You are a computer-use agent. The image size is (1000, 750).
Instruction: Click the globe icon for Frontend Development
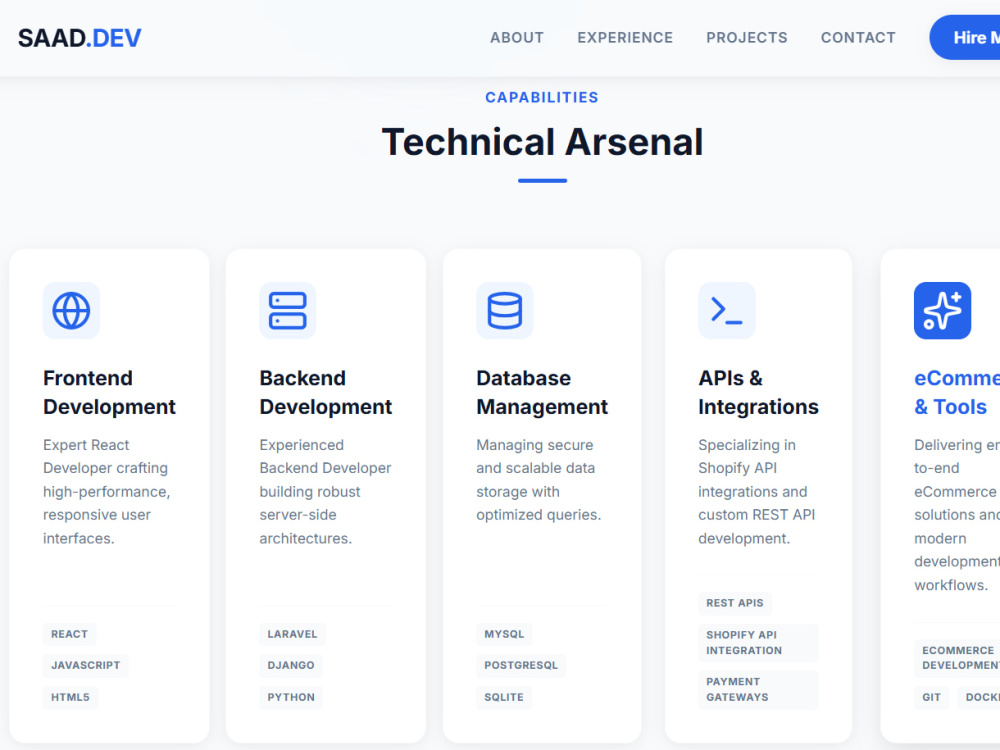click(x=71, y=311)
